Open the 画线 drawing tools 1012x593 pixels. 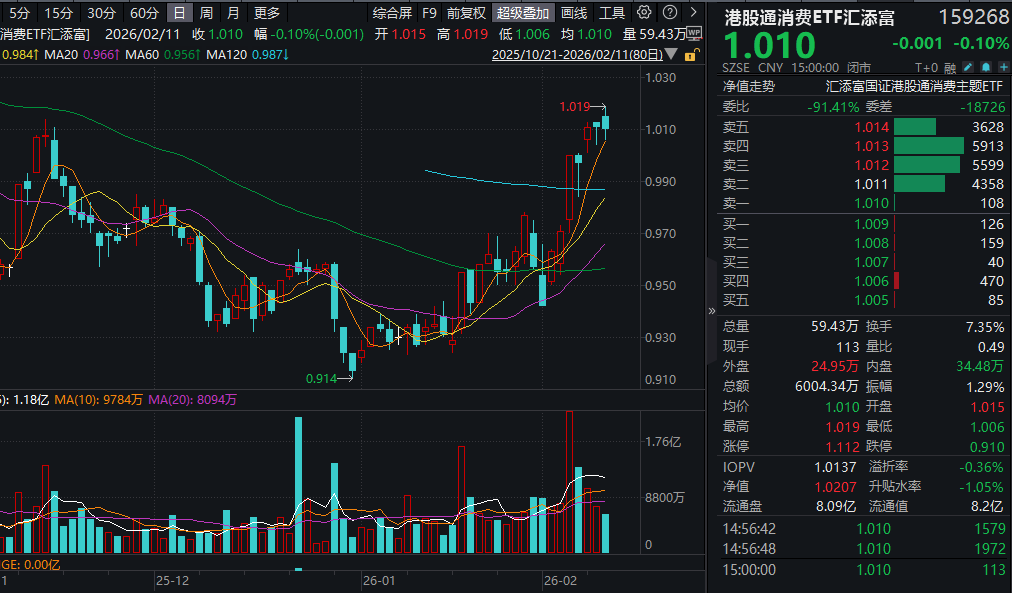coord(574,13)
